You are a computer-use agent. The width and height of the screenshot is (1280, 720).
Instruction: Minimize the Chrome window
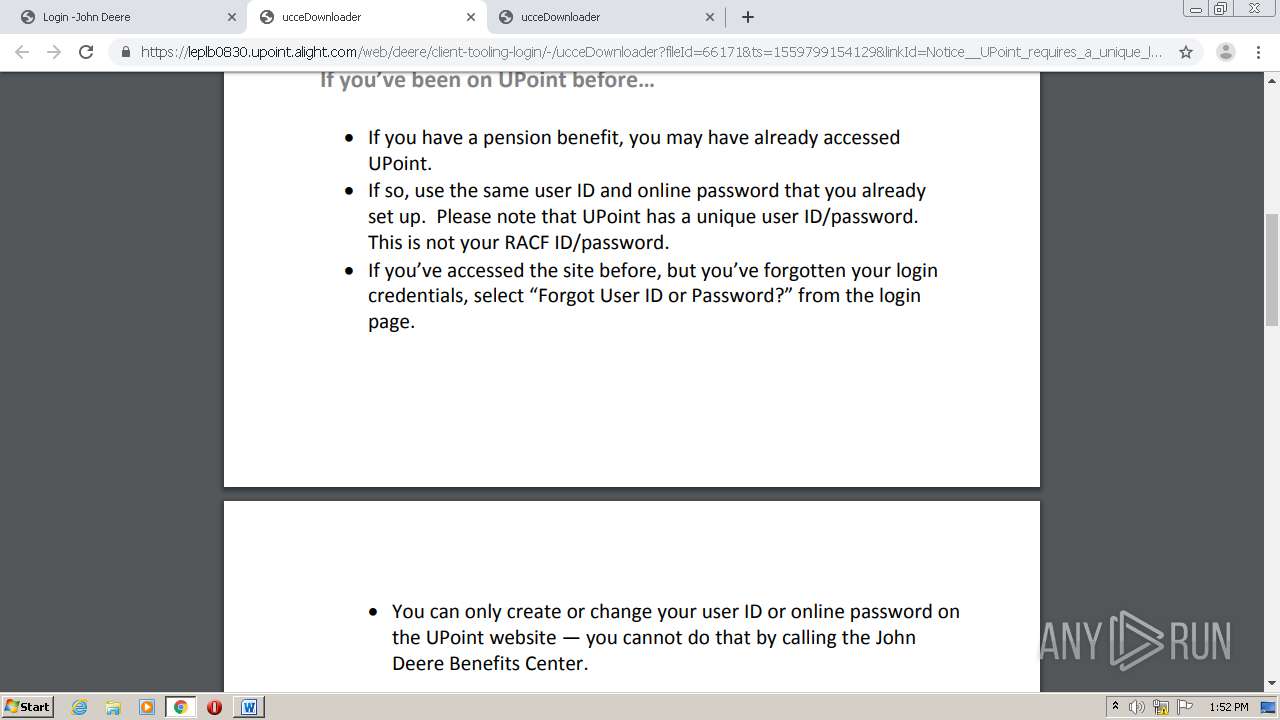(1195, 9)
